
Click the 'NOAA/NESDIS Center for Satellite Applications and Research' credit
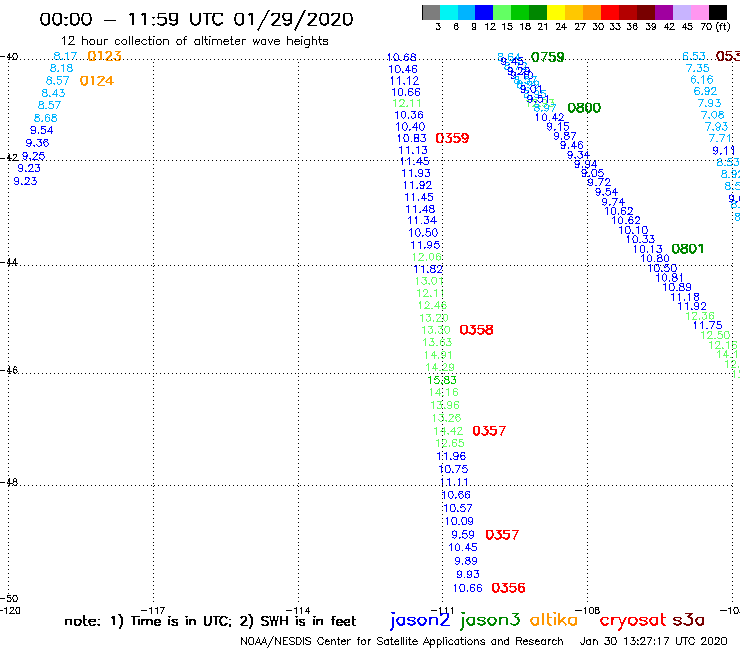tap(402, 642)
